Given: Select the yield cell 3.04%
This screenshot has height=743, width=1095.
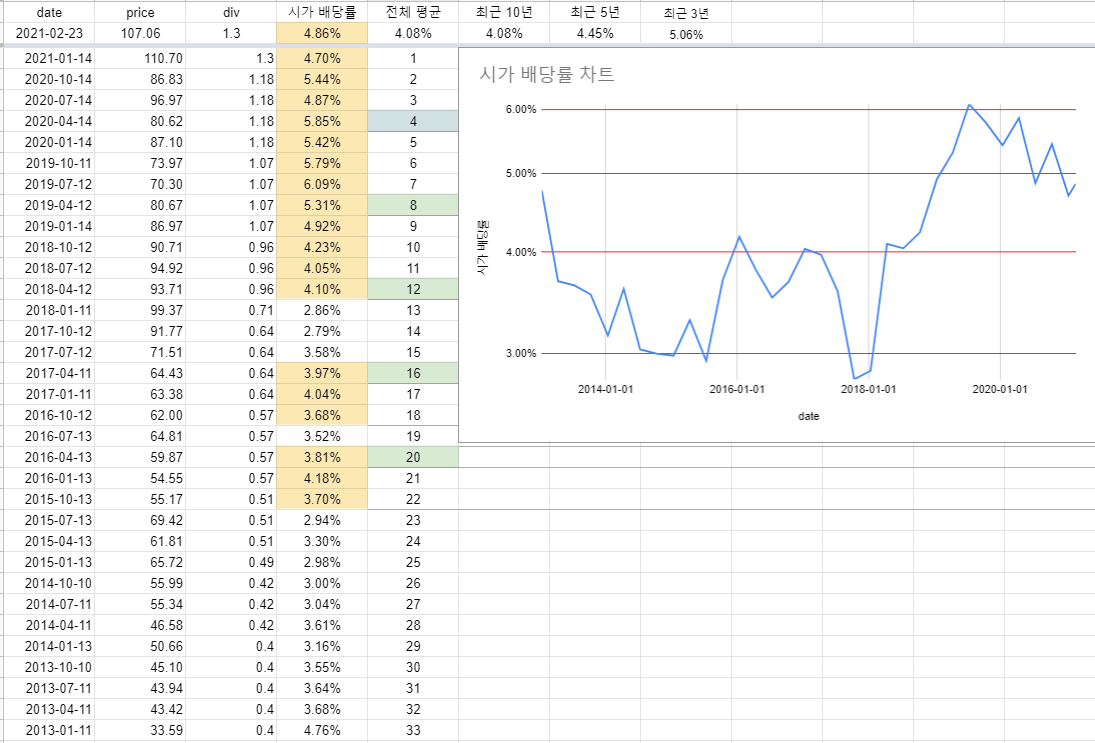Looking at the screenshot, I should tap(322, 603).
